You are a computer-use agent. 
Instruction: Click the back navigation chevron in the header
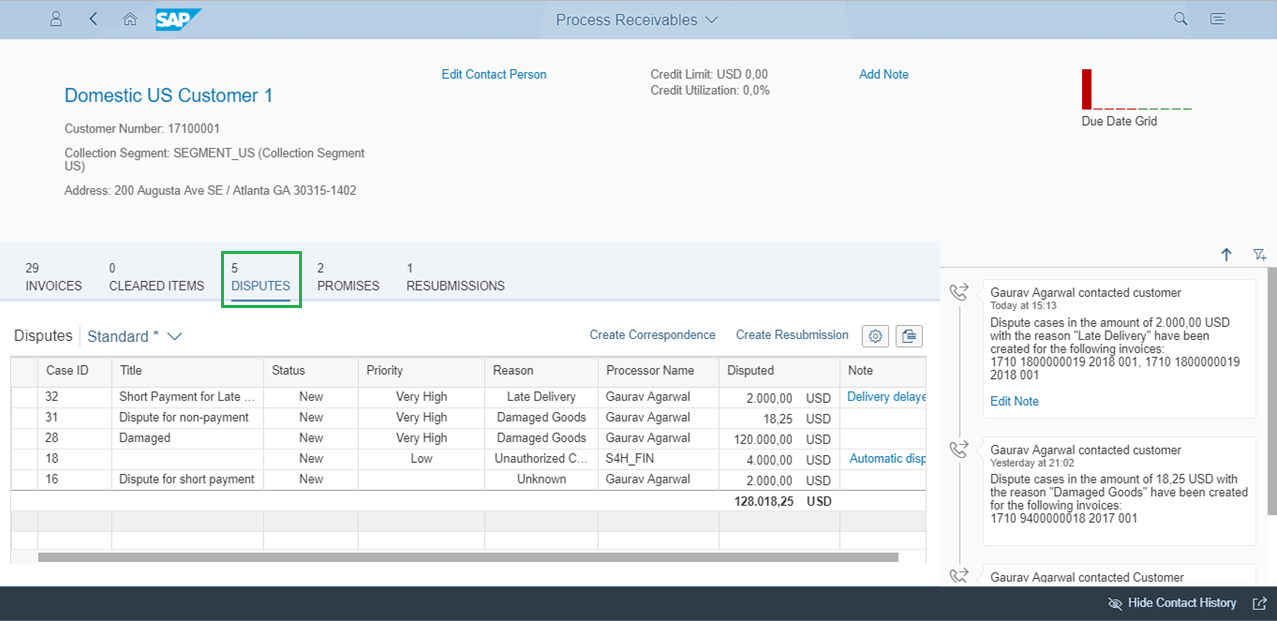pos(93,18)
